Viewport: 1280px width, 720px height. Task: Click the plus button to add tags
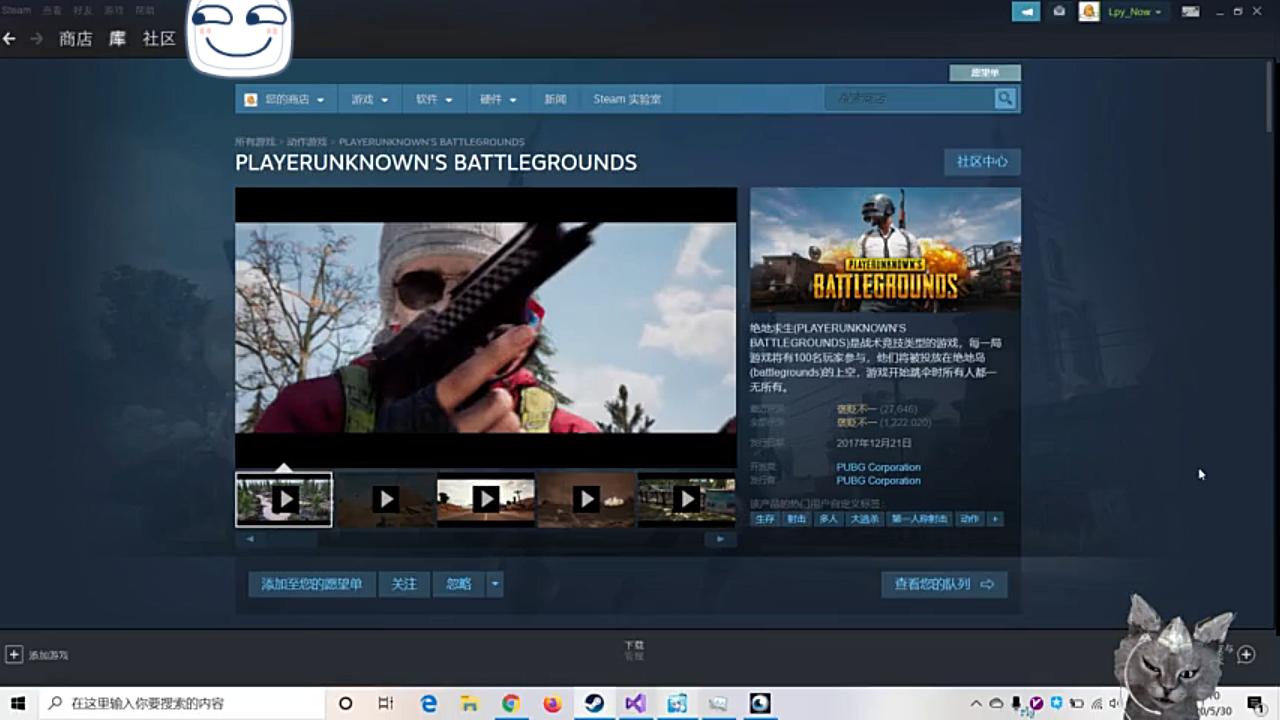[x=994, y=519]
